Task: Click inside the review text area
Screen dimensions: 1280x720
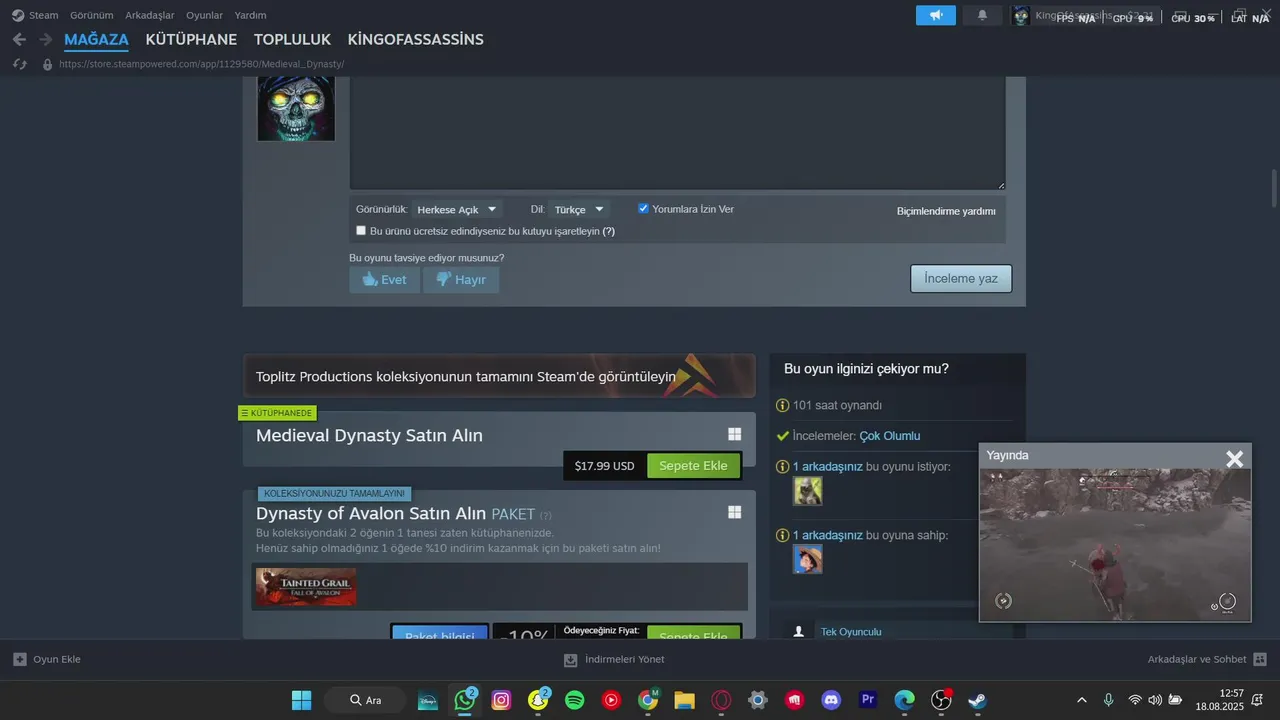Action: click(677, 133)
